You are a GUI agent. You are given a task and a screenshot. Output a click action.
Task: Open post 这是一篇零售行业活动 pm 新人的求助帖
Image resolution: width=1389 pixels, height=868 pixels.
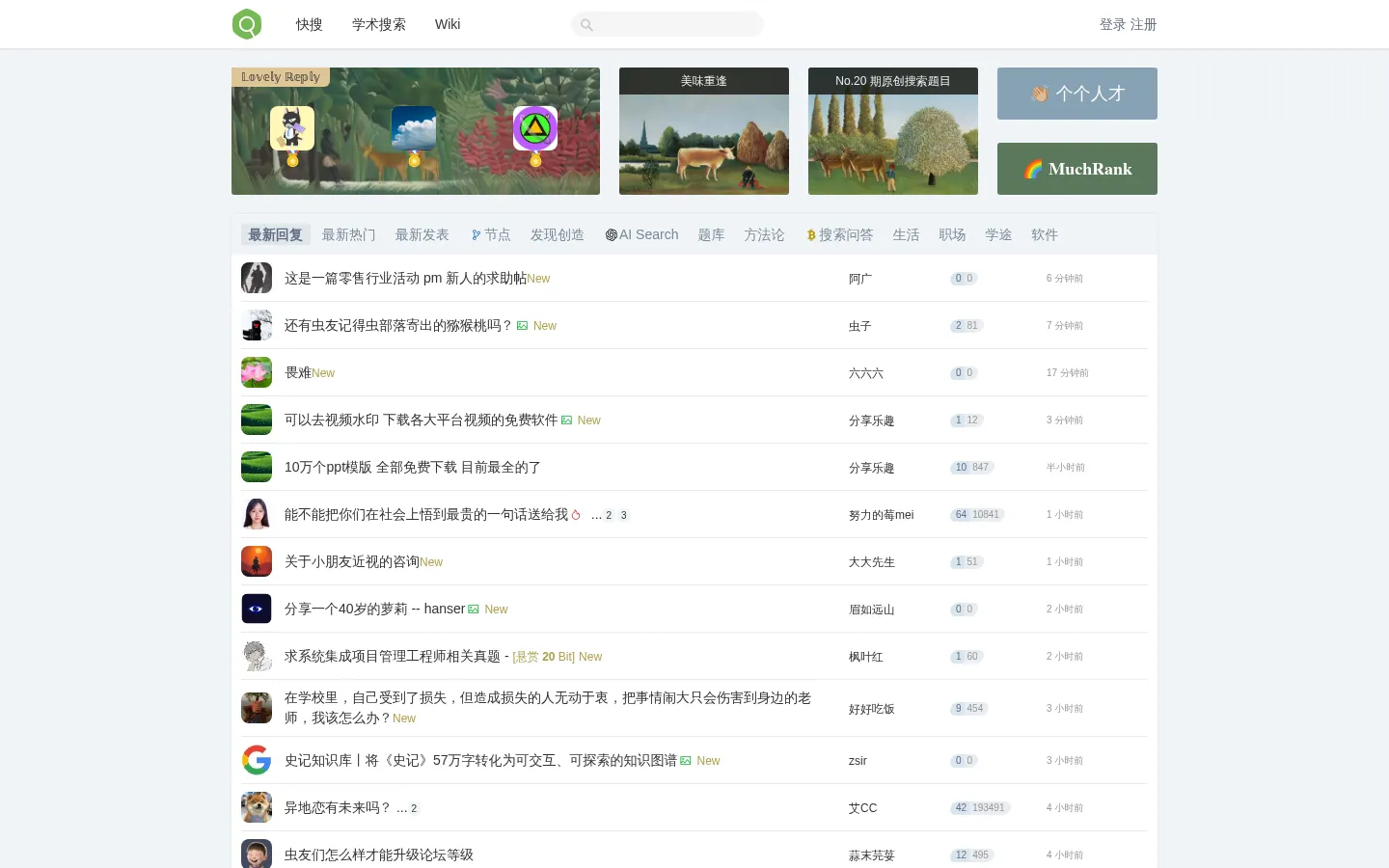click(405, 278)
